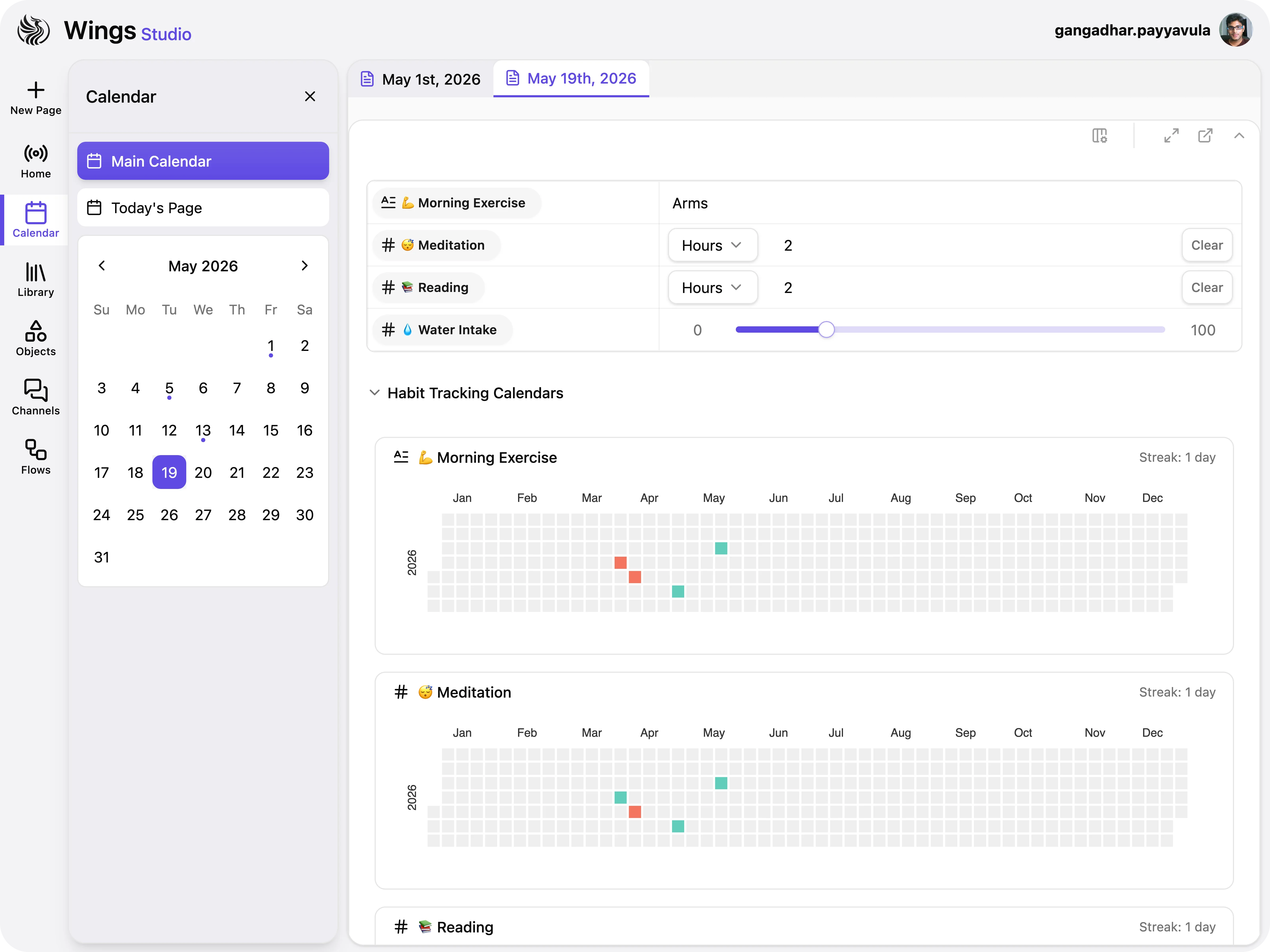This screenshot has height=952, width=1270.
Task: Open the Flows section
Action: point(36,457)
